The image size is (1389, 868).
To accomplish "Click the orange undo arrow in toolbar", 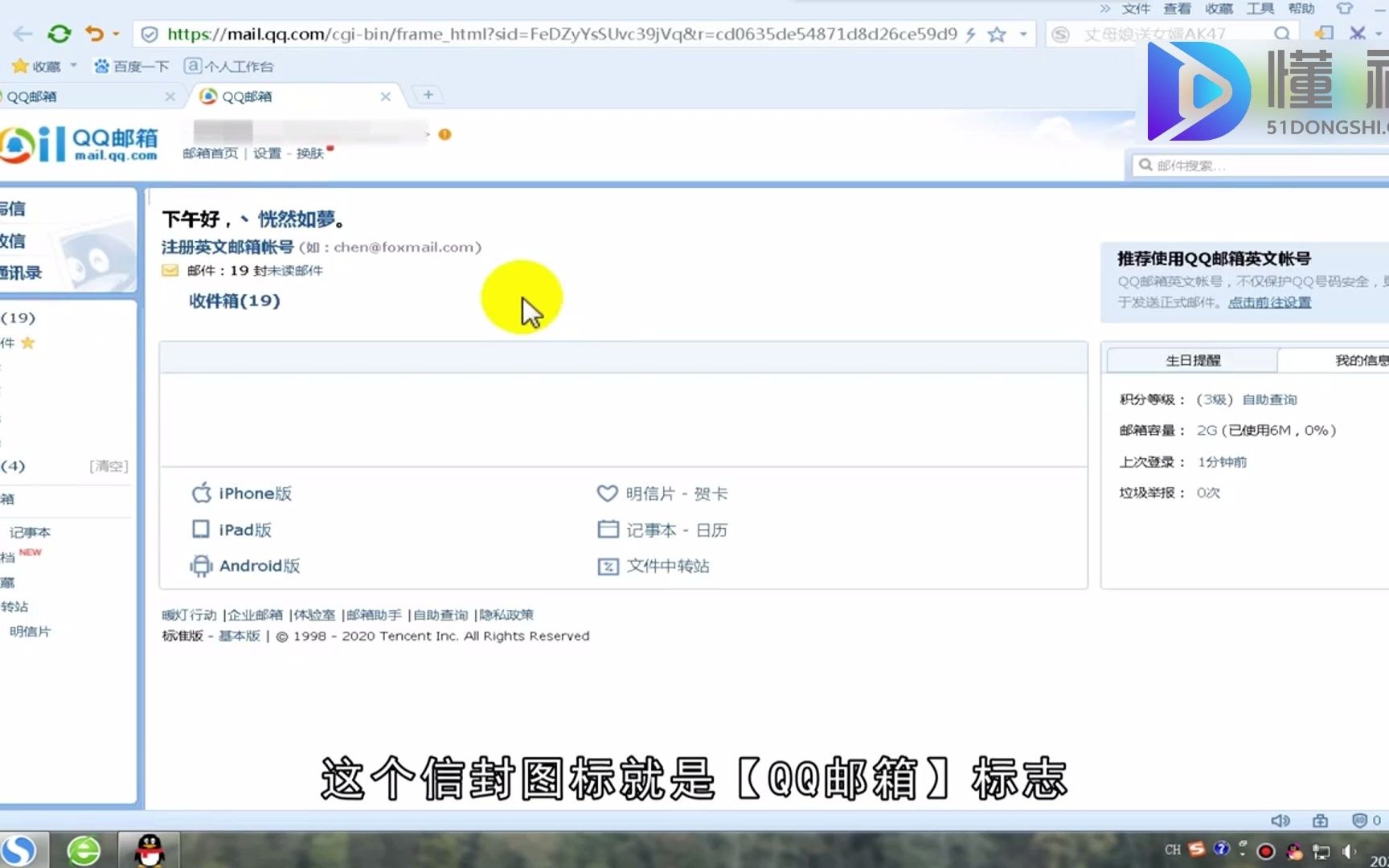I will [95, 34].
